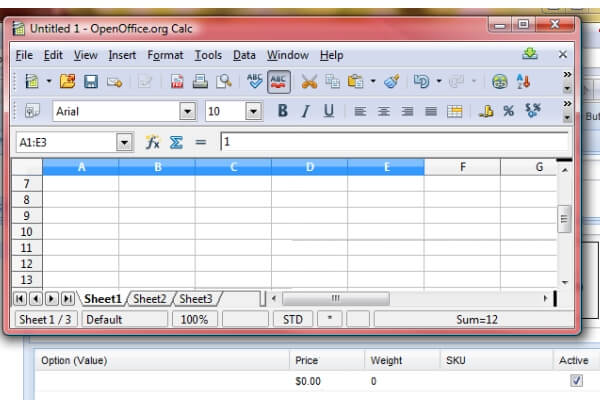
Task: Click the 100% zoom status field
Action: point(194,319)
